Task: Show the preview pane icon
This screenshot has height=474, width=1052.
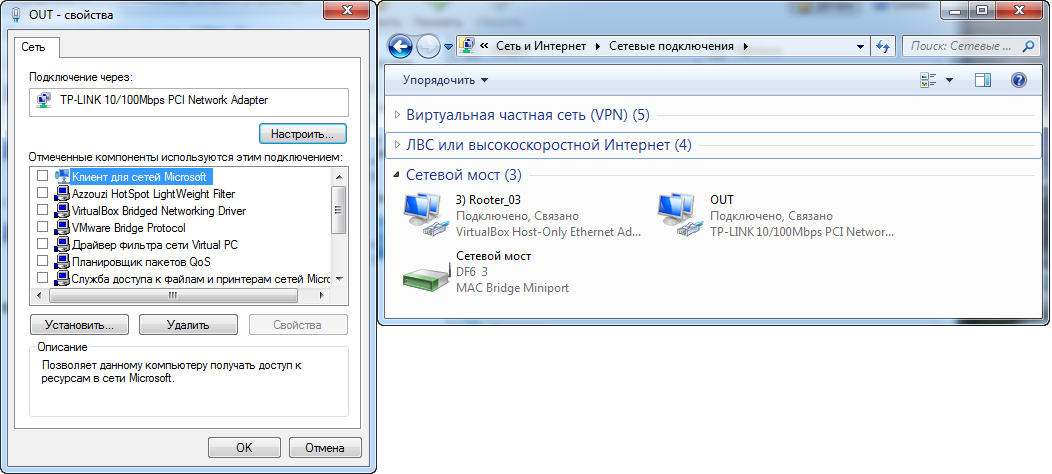Action: tap(983, 81)
